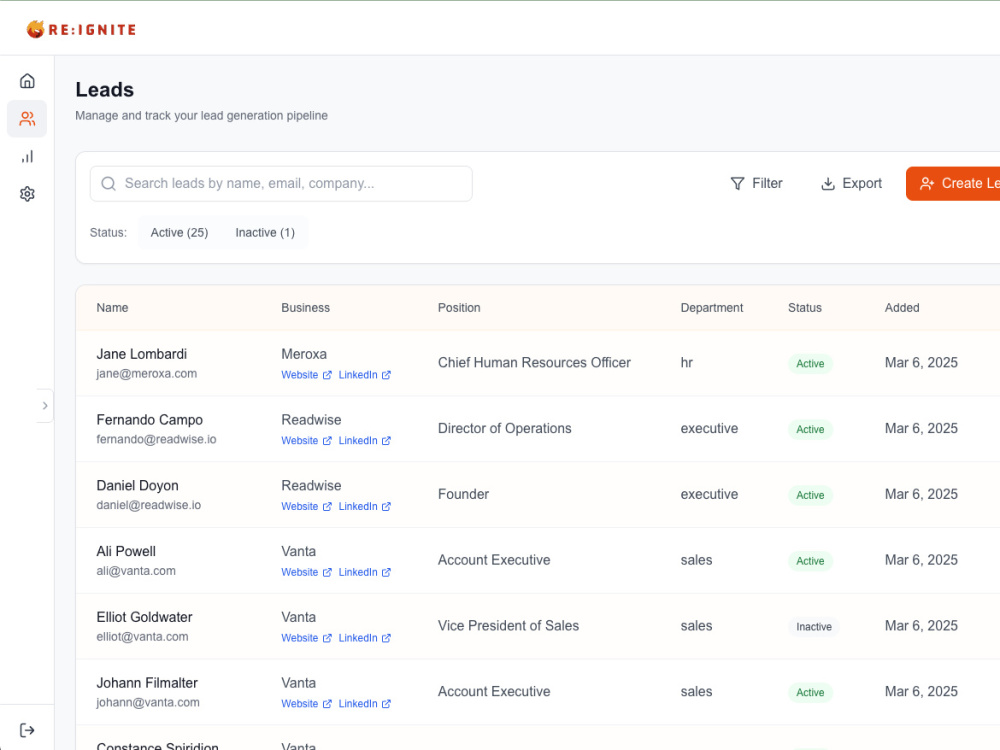Open the settings gear sidebar icon
The image size is (1000, 750).
(27, 194)
